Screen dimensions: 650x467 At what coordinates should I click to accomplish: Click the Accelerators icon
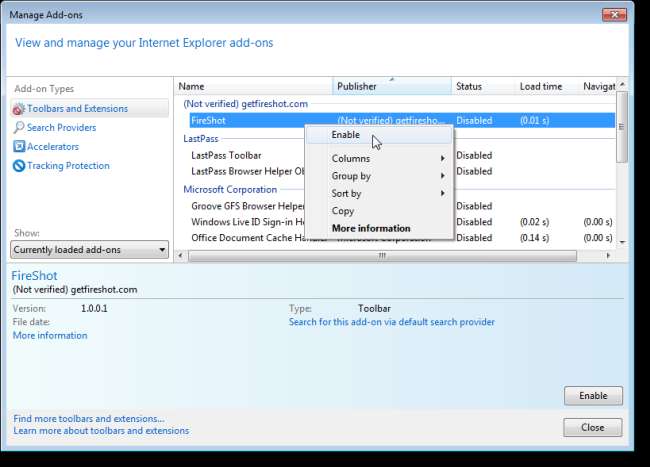point(19,147)
